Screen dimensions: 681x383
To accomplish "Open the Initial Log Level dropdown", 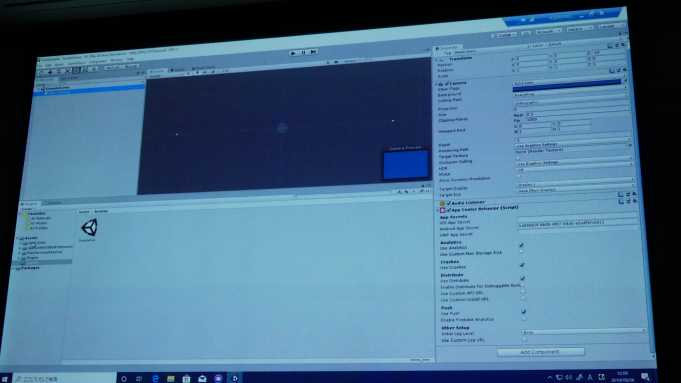I will [x=584, y=331].
